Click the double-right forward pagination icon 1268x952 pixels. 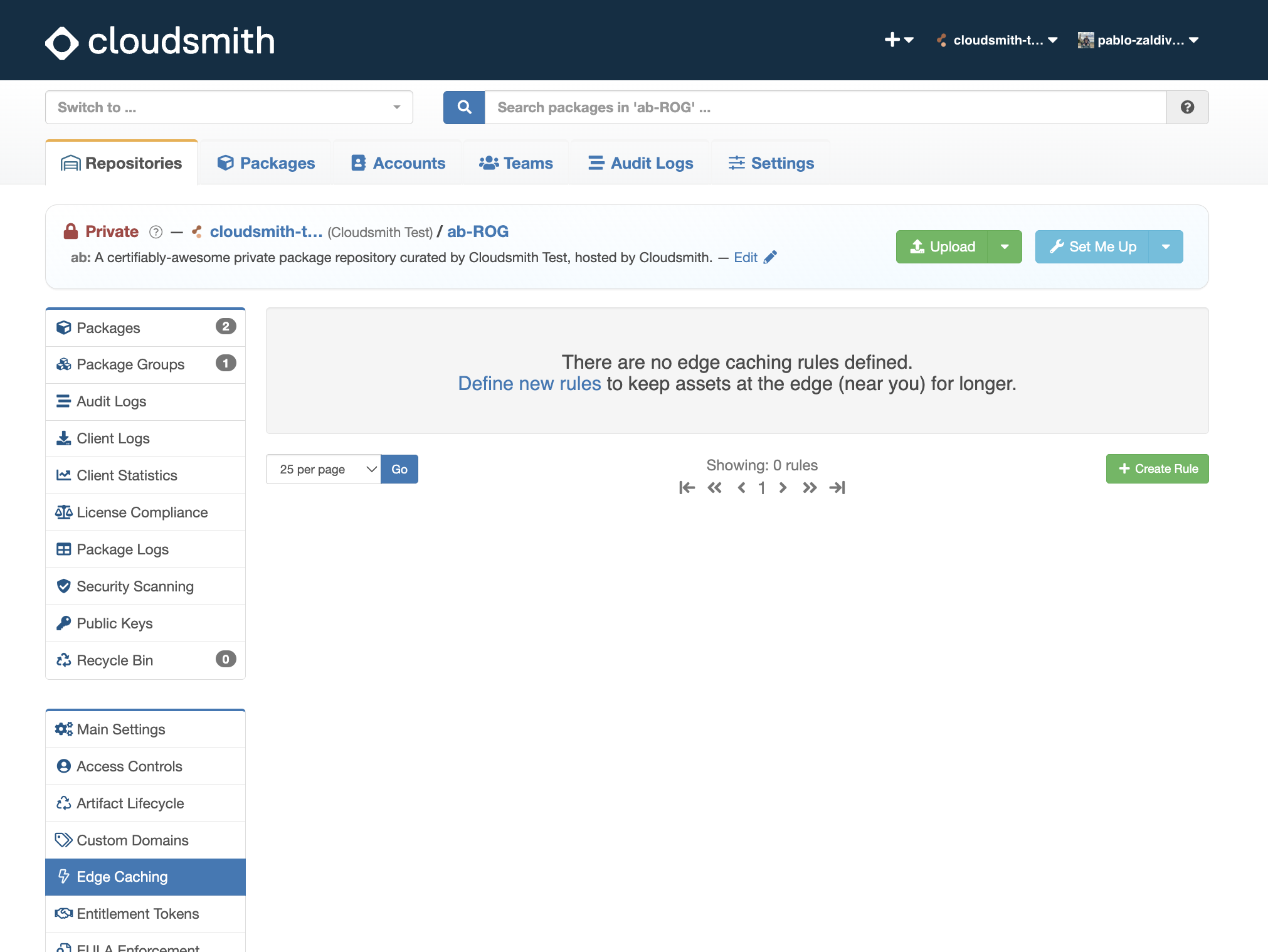coord(810,488)
